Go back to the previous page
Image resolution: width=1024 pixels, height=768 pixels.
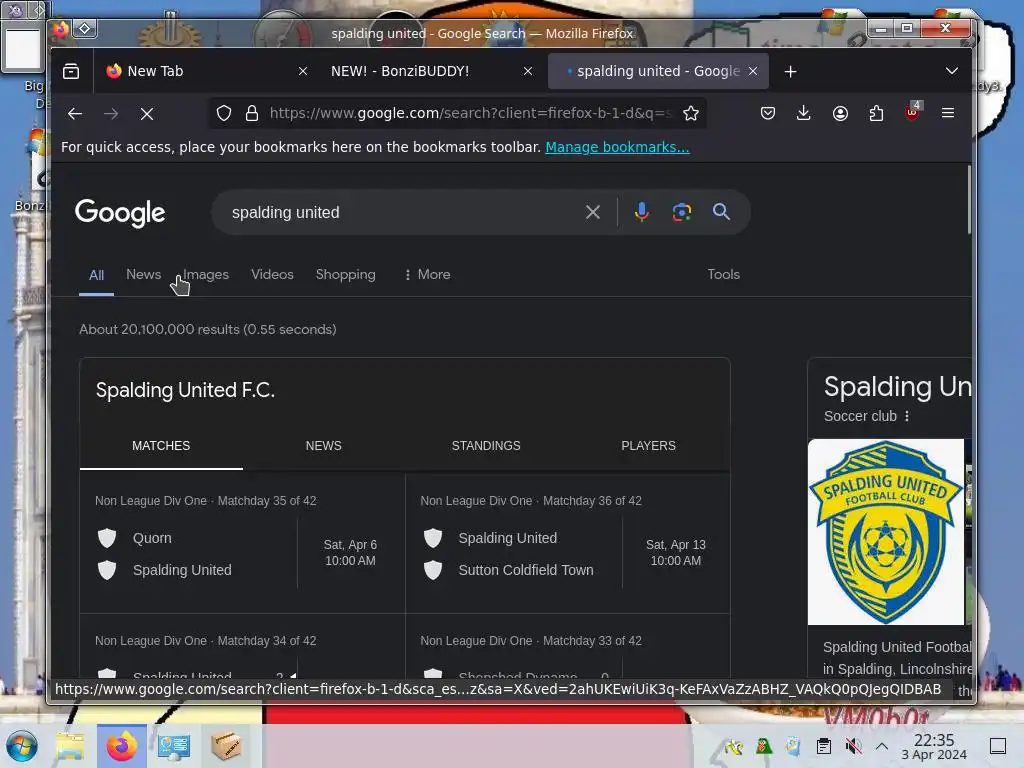pyautogui.click(x=75, y=114)
